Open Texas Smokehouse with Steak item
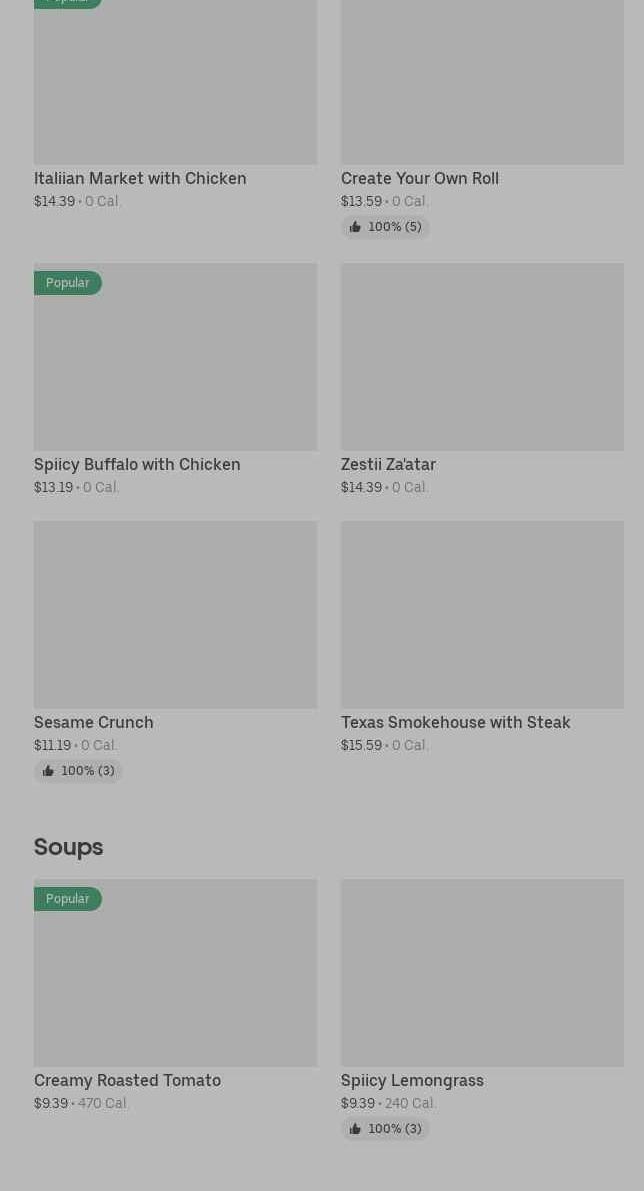The image size is (644, 1191). [455, 722]
